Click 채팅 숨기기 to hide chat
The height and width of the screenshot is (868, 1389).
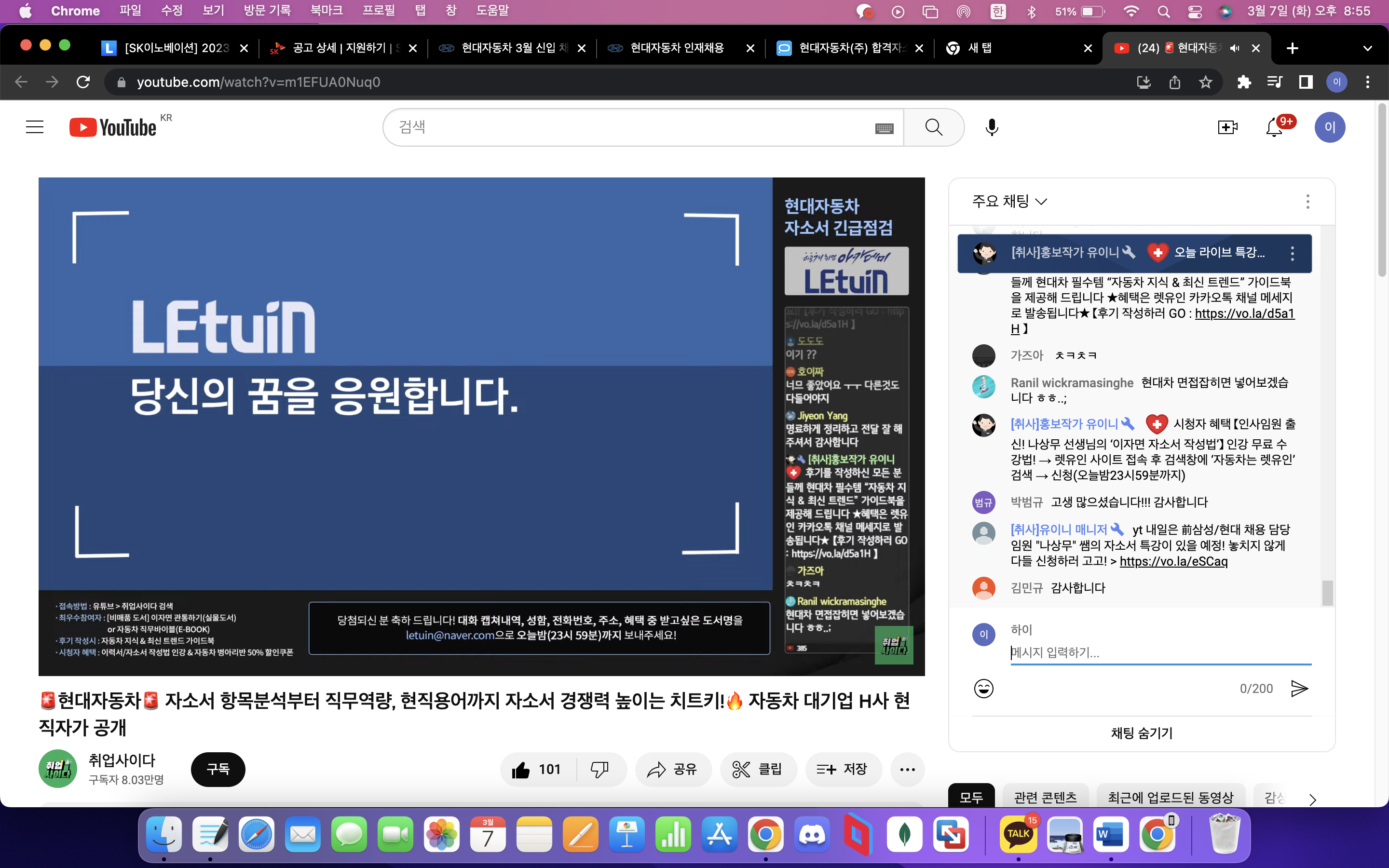tap(1141, 733)
